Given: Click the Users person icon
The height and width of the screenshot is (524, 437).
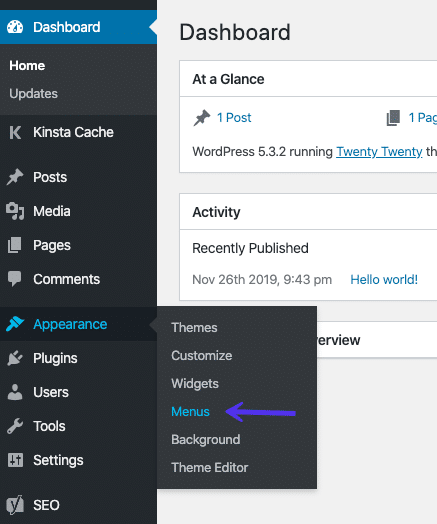Looking at the screenshot, I should click(x=15, y=392).
